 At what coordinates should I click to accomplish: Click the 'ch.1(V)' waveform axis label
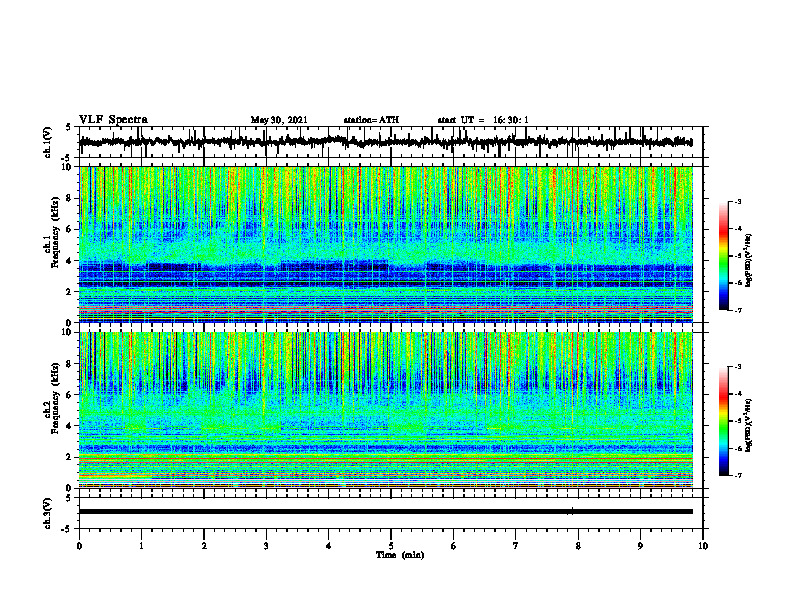pyautogui.click(x=47, y=142)
